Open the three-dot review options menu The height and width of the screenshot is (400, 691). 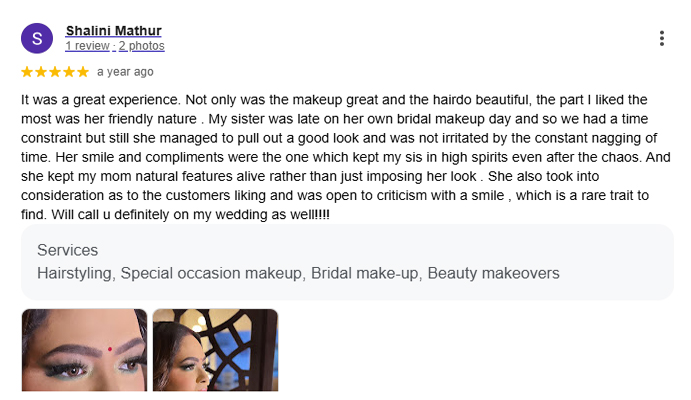(x=662, y=38)
